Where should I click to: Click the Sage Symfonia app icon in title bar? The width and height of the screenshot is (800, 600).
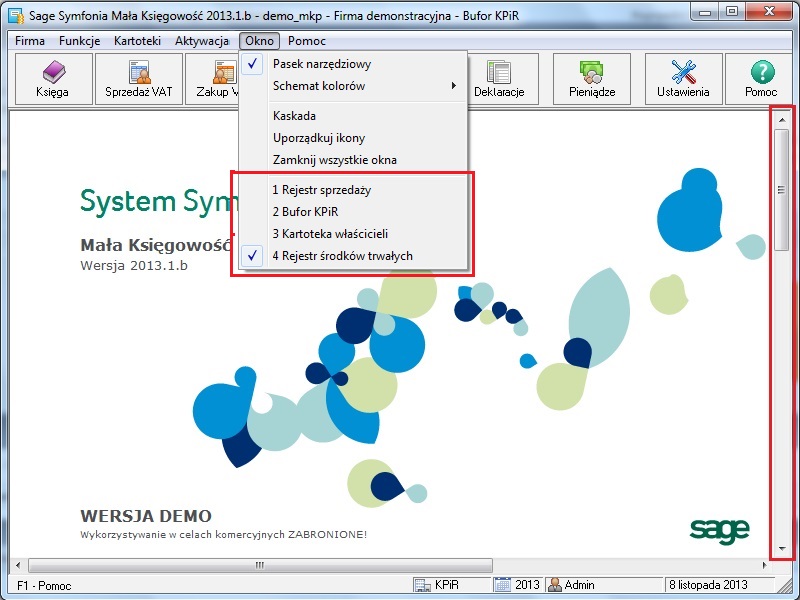click(x=16, y=15)
